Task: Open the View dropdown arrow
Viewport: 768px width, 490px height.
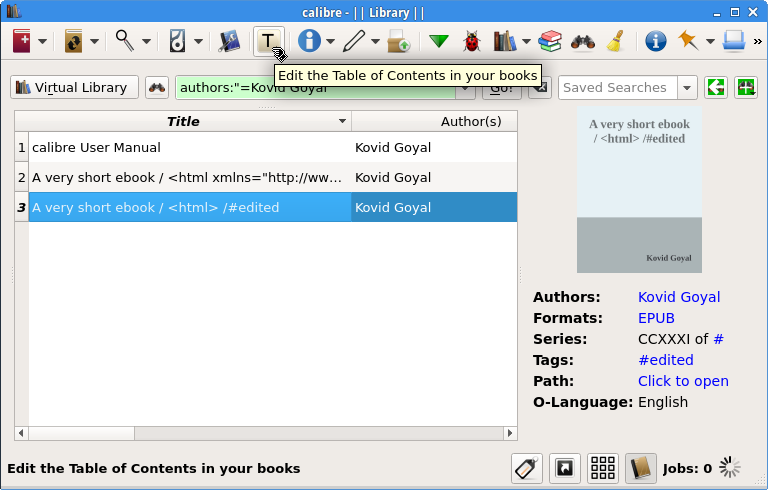Action: point(146,42)
